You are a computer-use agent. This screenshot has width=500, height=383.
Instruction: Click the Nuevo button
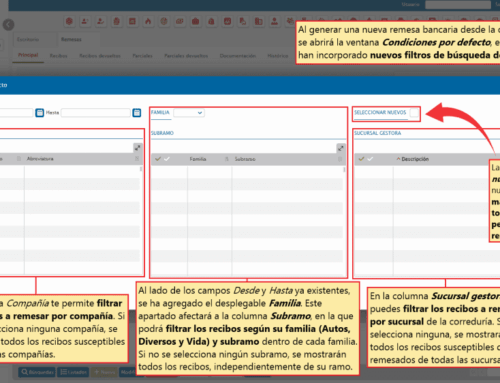click(104, 372)
